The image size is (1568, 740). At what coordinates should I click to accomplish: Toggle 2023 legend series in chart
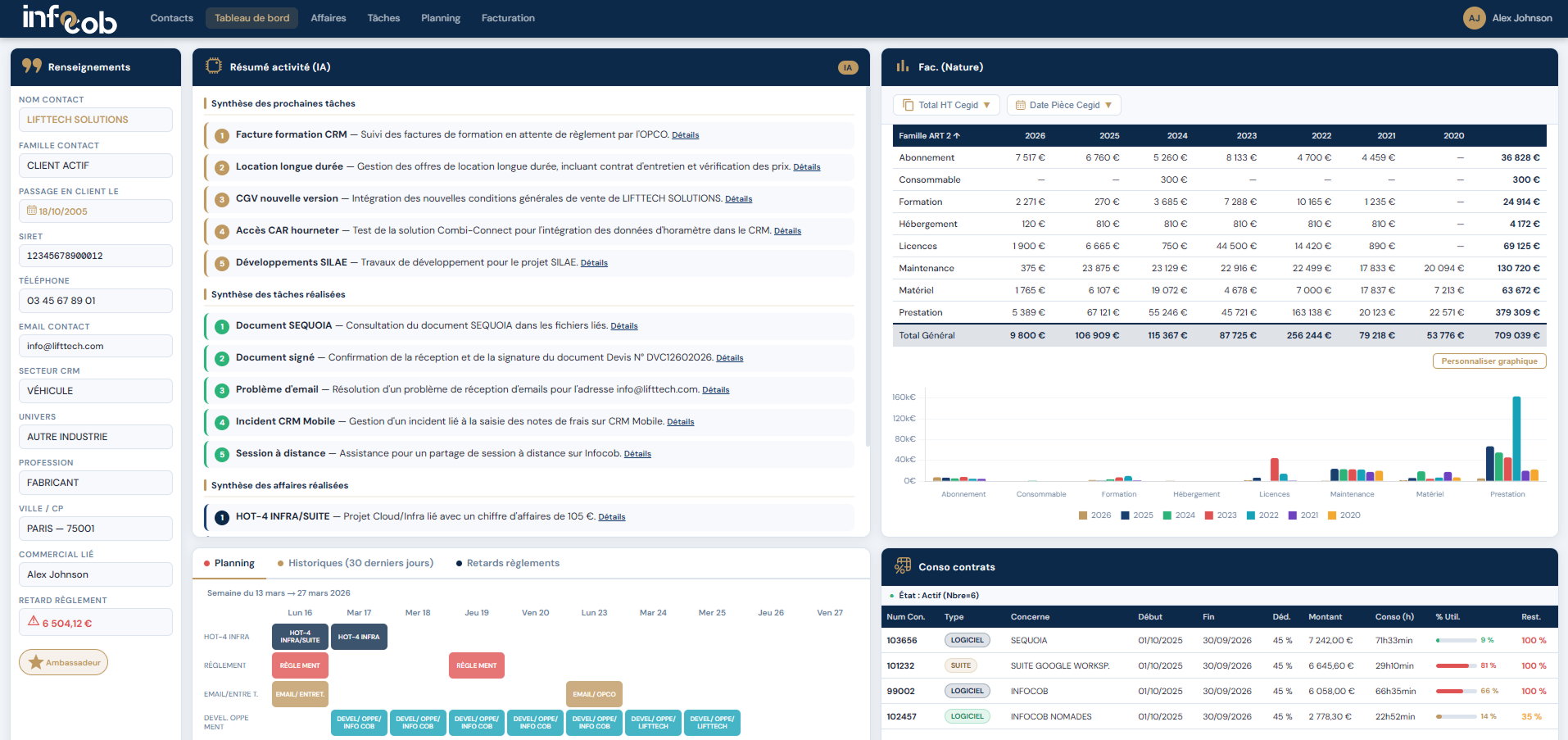pyautogui.click(x=1221, y=515)
